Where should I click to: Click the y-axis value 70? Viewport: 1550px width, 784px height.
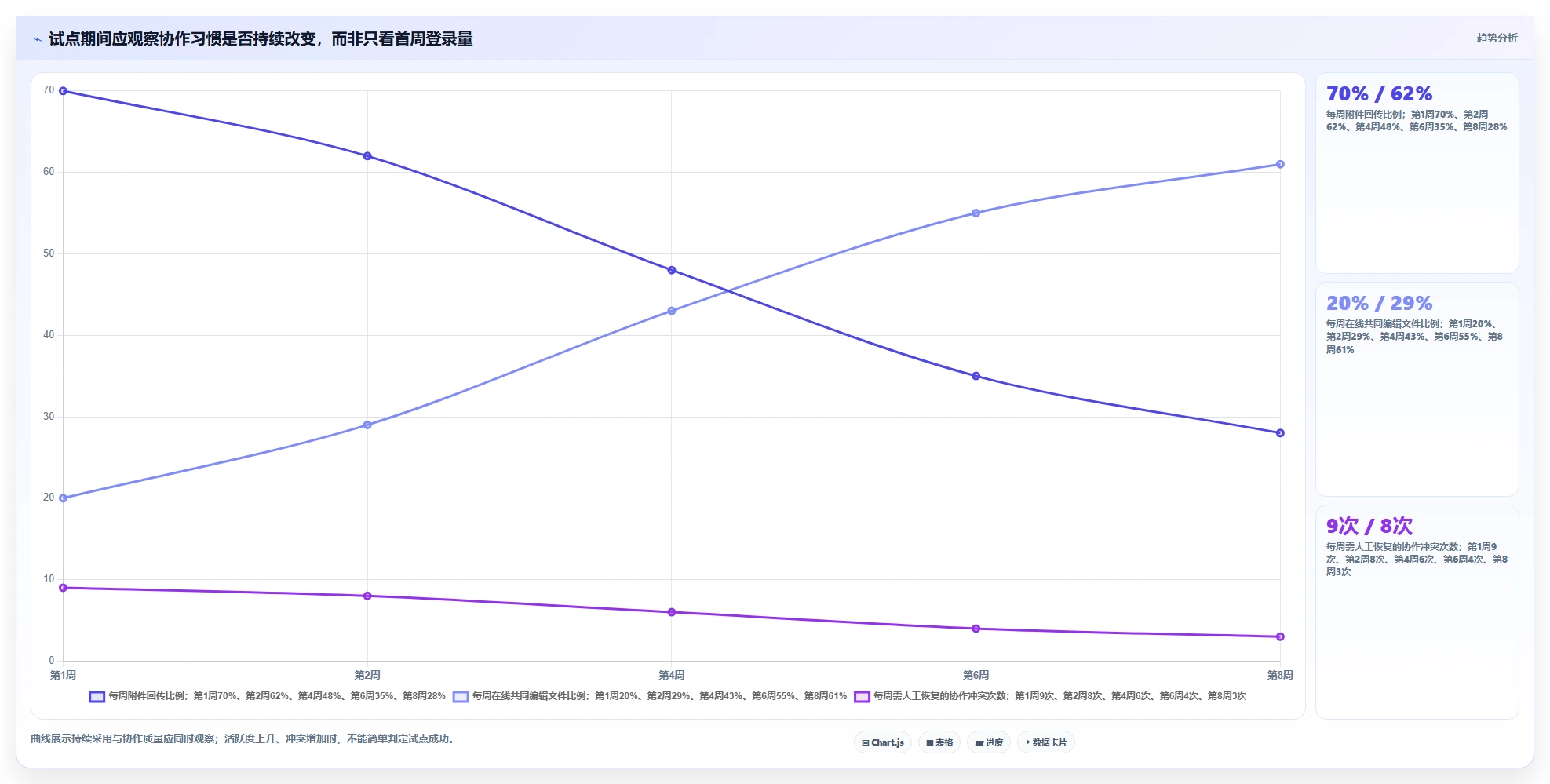click(x=49, y=90)
